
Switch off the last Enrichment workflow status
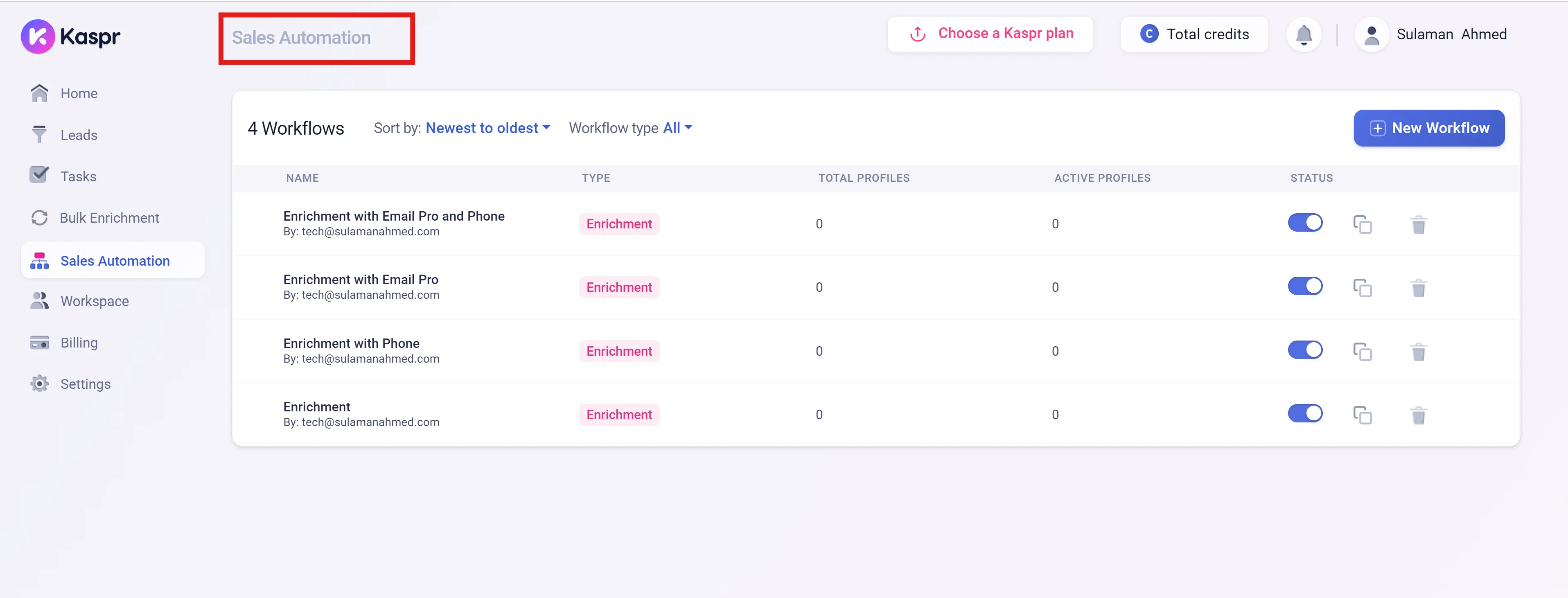point(1305,413)
